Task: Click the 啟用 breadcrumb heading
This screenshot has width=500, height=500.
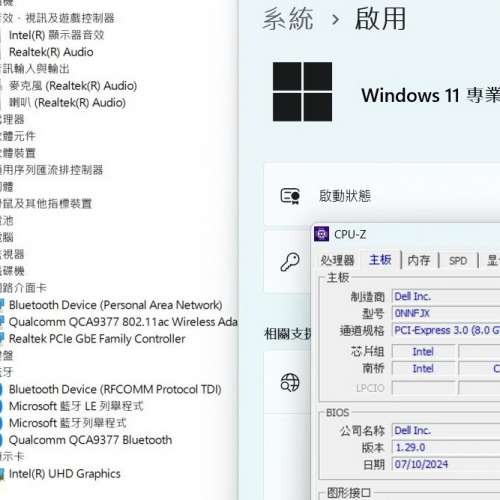Action: [380, 19]
